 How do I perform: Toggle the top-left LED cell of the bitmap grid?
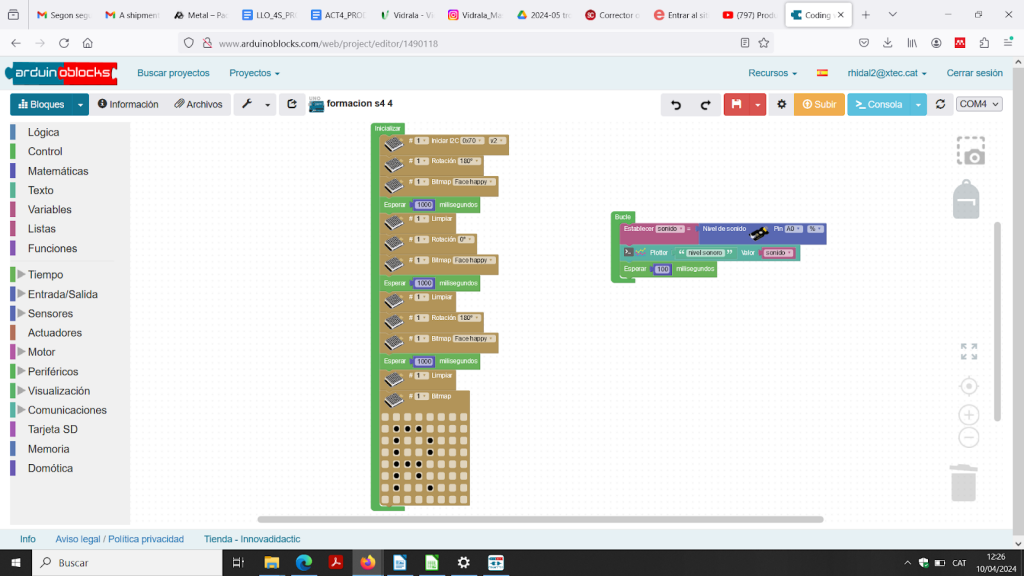(x=386, y=417)
